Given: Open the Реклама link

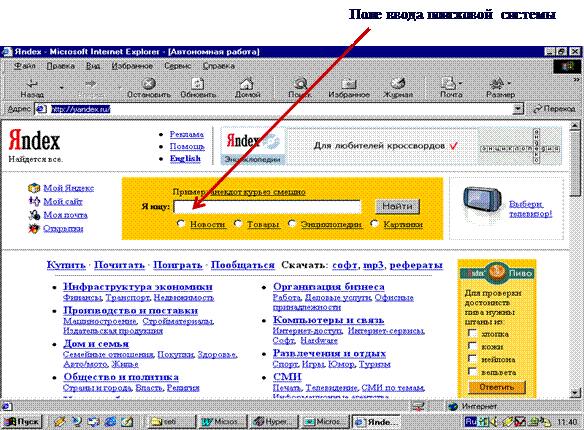Looking at the screenshot, I should click(187, 134).
